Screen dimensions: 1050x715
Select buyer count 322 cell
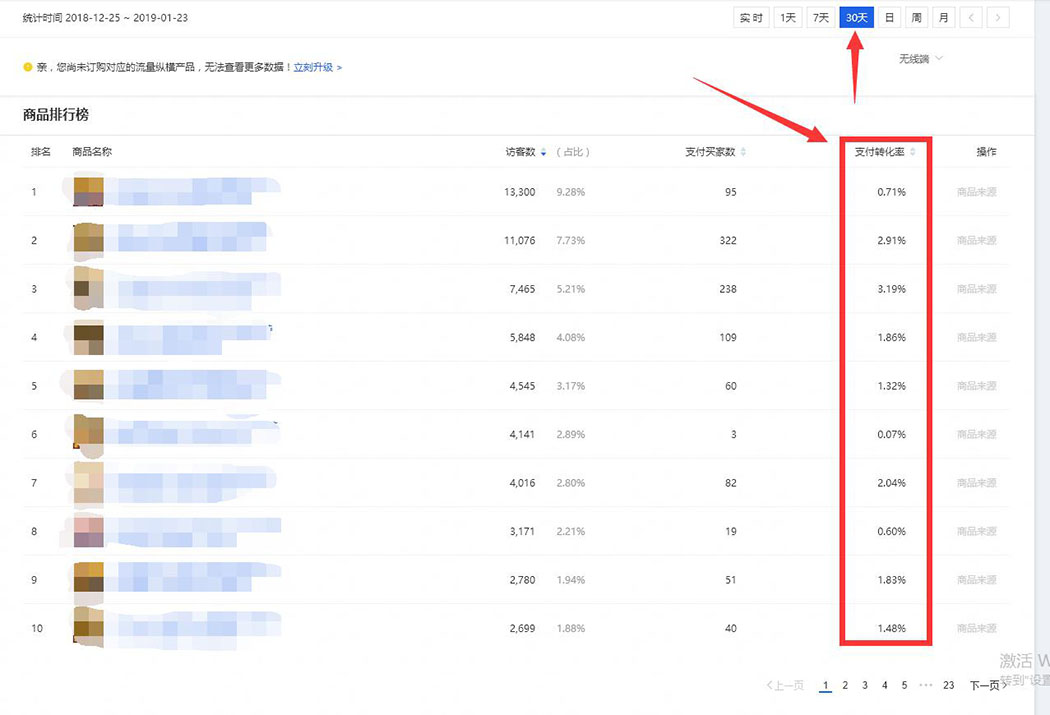[728, 240]
